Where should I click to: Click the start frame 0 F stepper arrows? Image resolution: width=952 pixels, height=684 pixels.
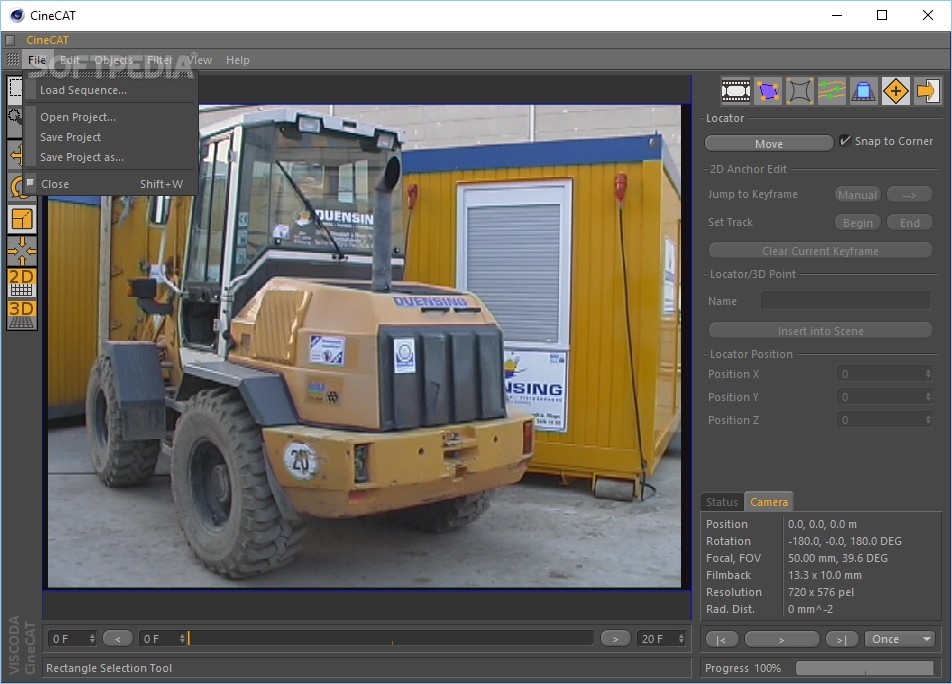(92, 638)
